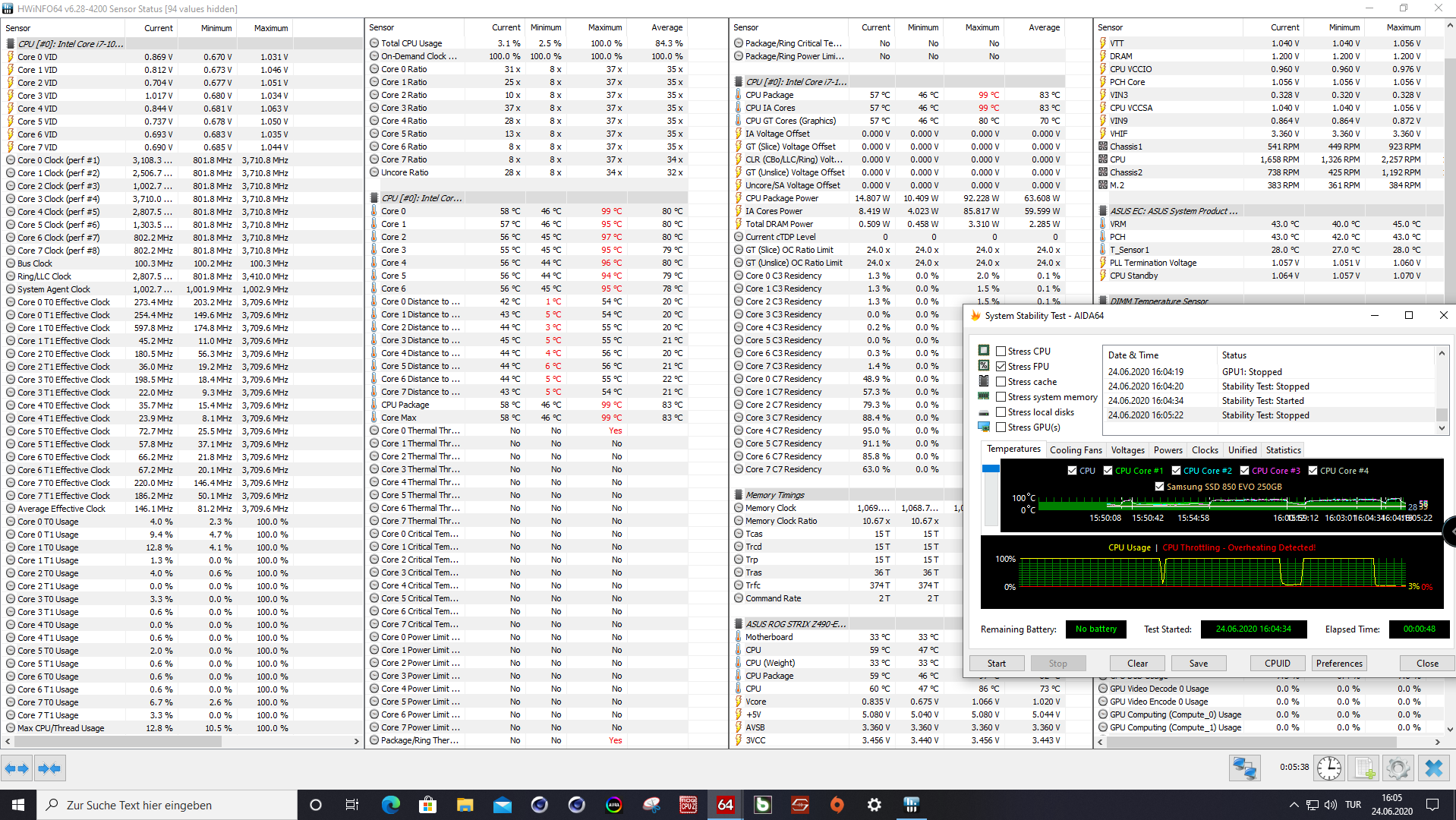Start HWiNFO logging with sheet icon

[1364, 768]
